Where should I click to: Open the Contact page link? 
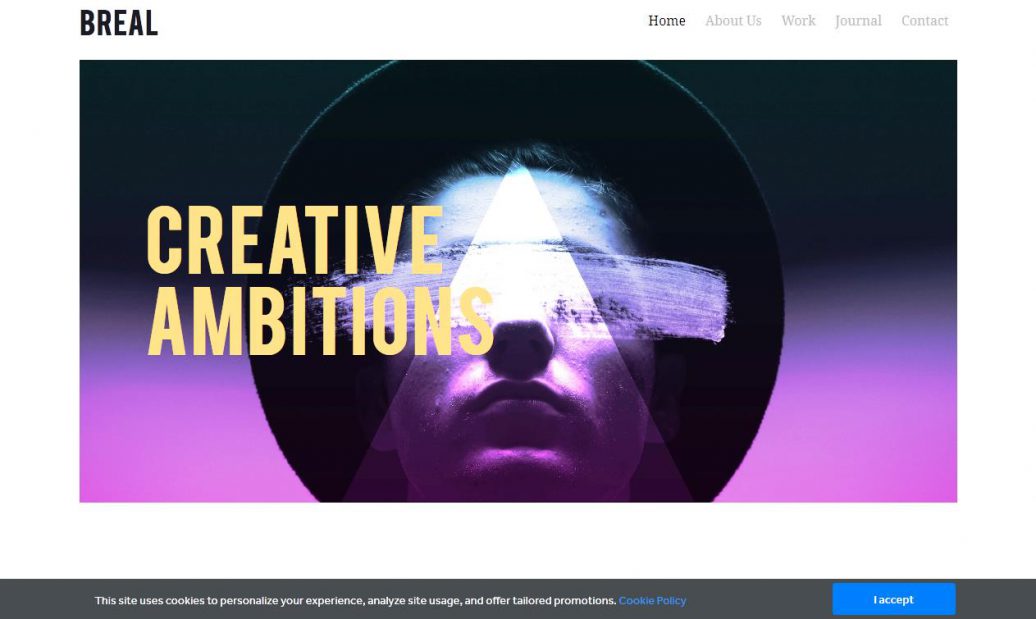(924, 21)
